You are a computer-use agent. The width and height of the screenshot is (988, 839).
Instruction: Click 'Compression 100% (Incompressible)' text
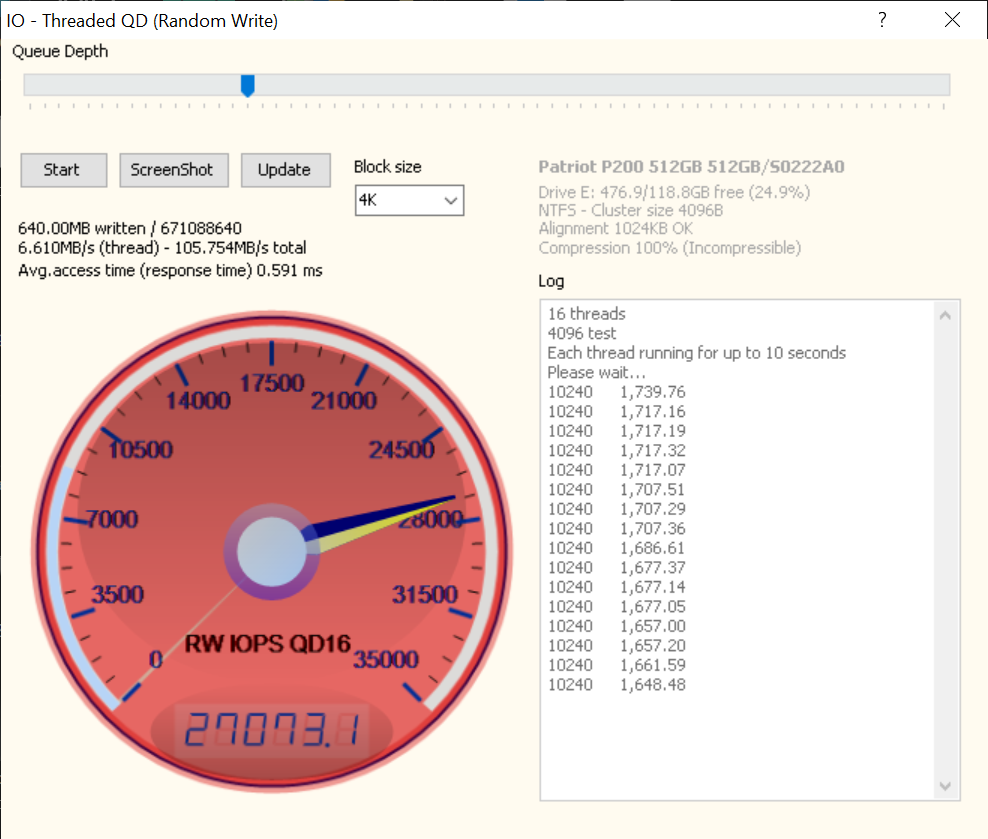point(670,248)
